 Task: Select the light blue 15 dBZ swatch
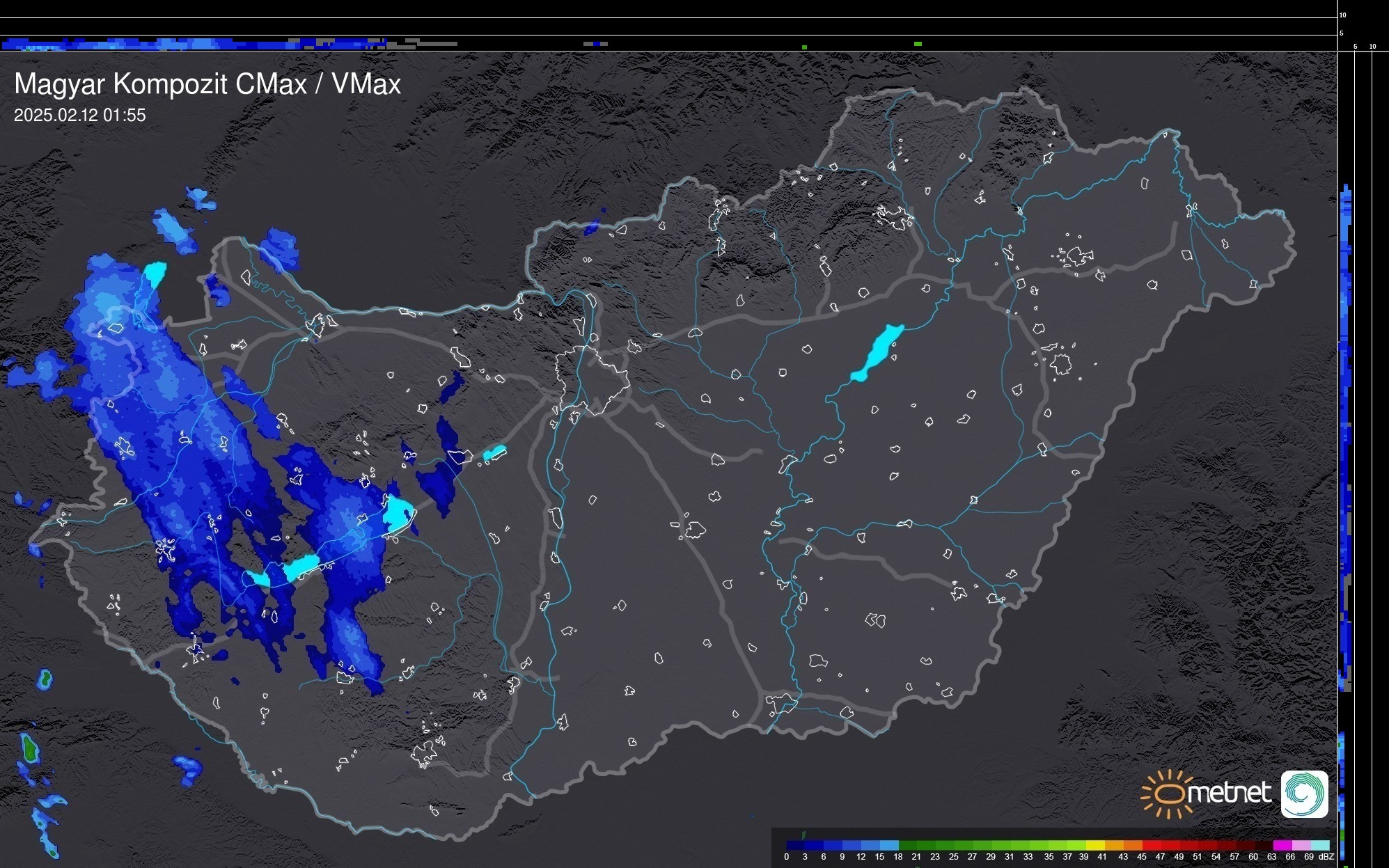pyautogui.click(x=888, y=845)
